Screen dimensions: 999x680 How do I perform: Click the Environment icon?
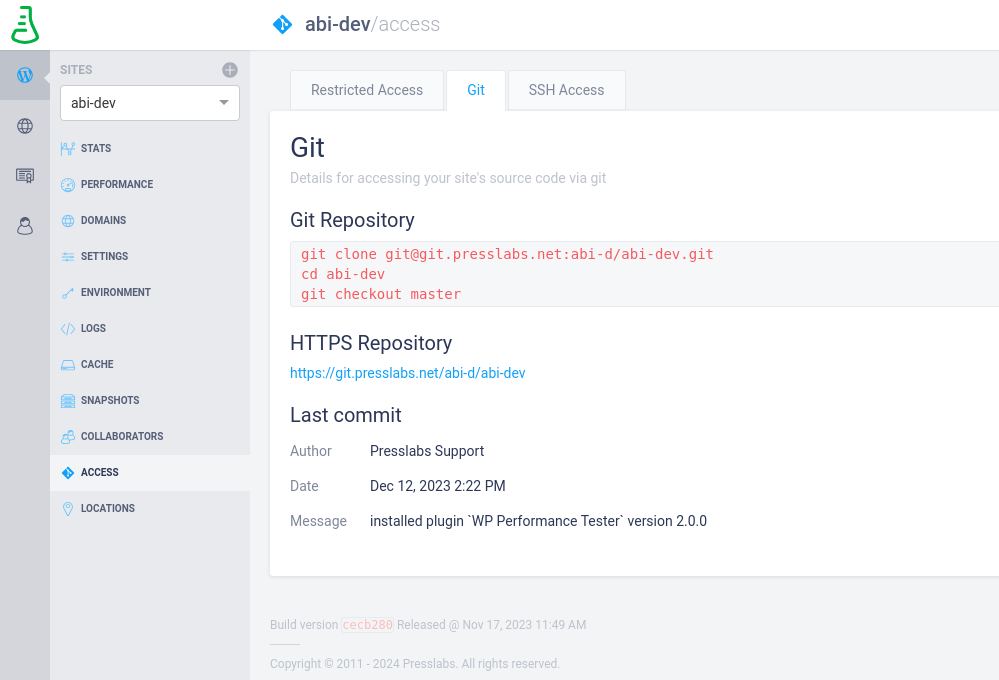tap(68, 293)
